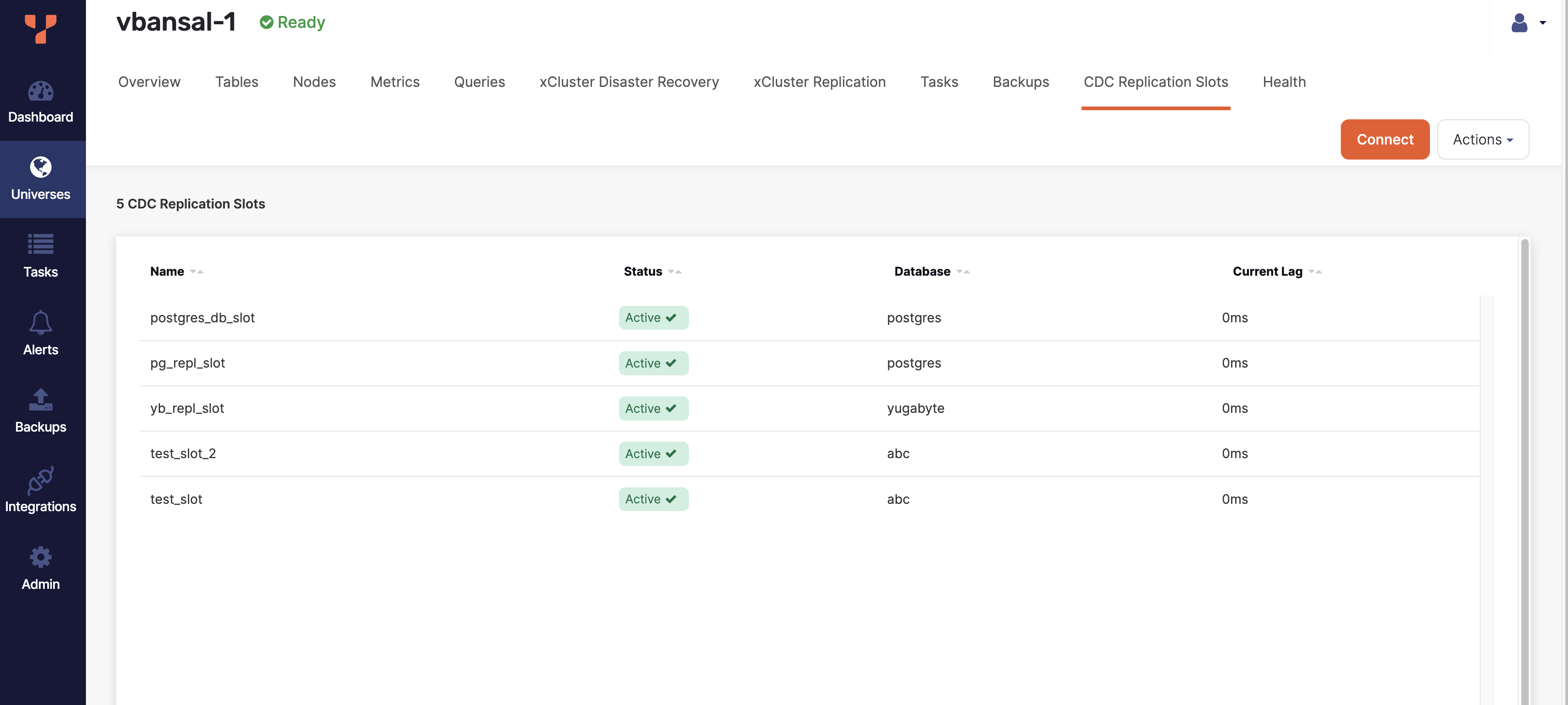
Task: Switch to the Health tab
Action: tap(1284, 81)
